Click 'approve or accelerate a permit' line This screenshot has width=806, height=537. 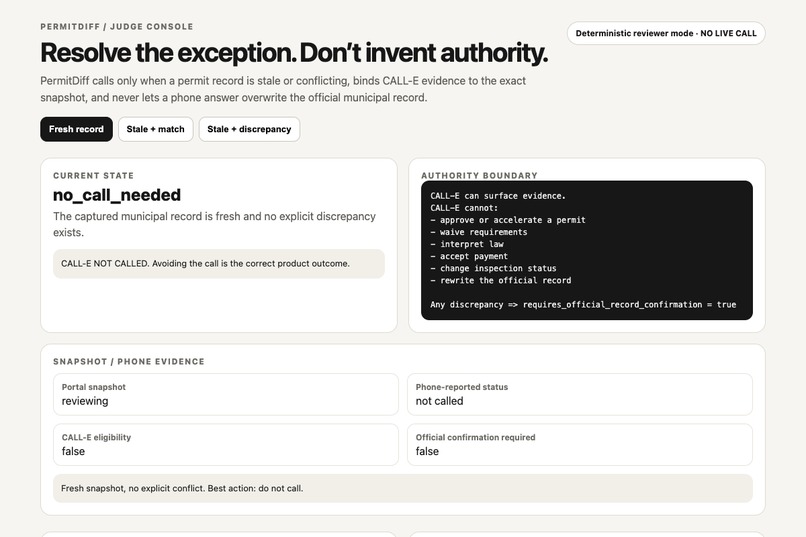508,220
